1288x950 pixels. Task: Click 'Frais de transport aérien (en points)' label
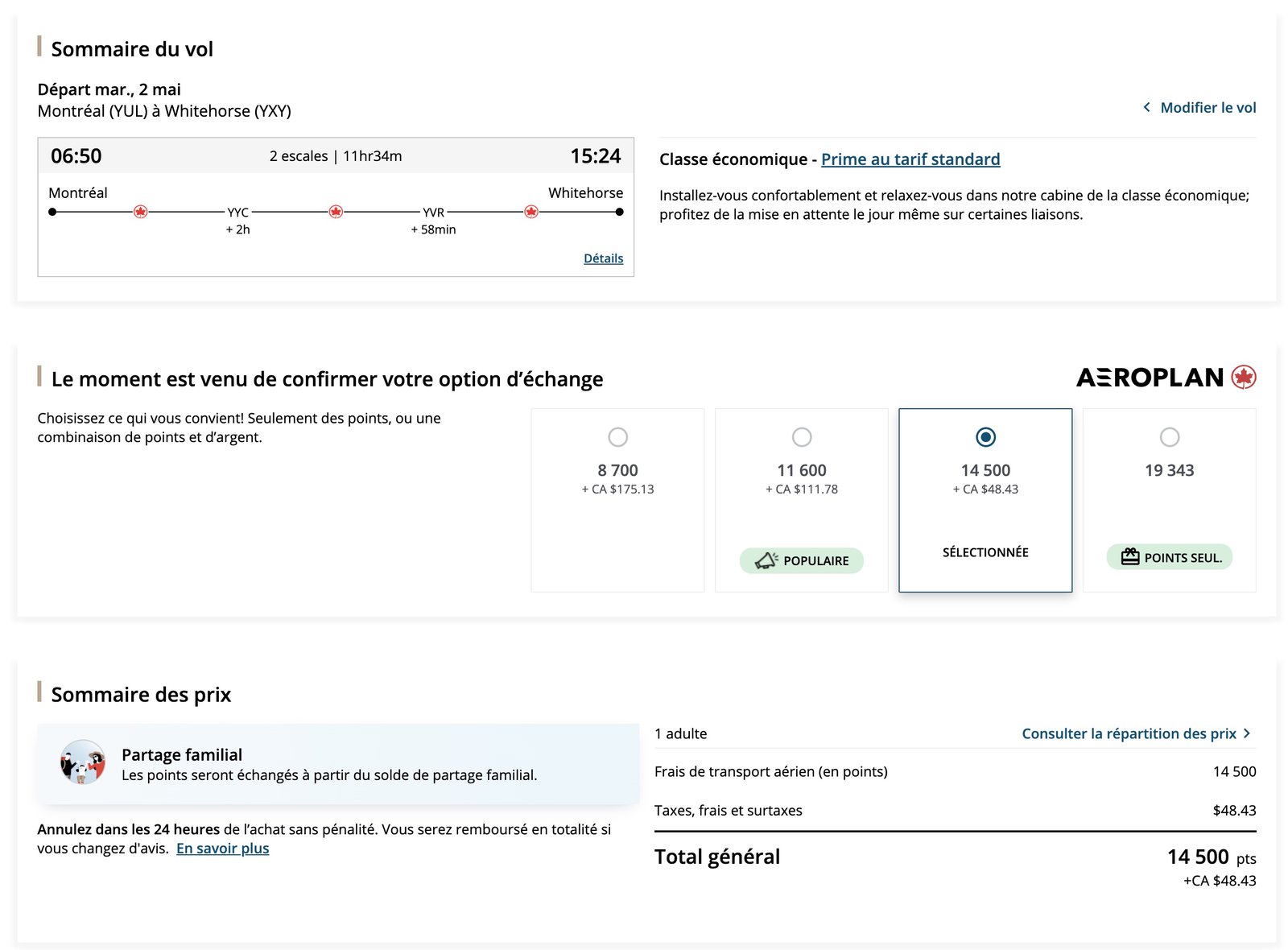[x=771, y=772]
